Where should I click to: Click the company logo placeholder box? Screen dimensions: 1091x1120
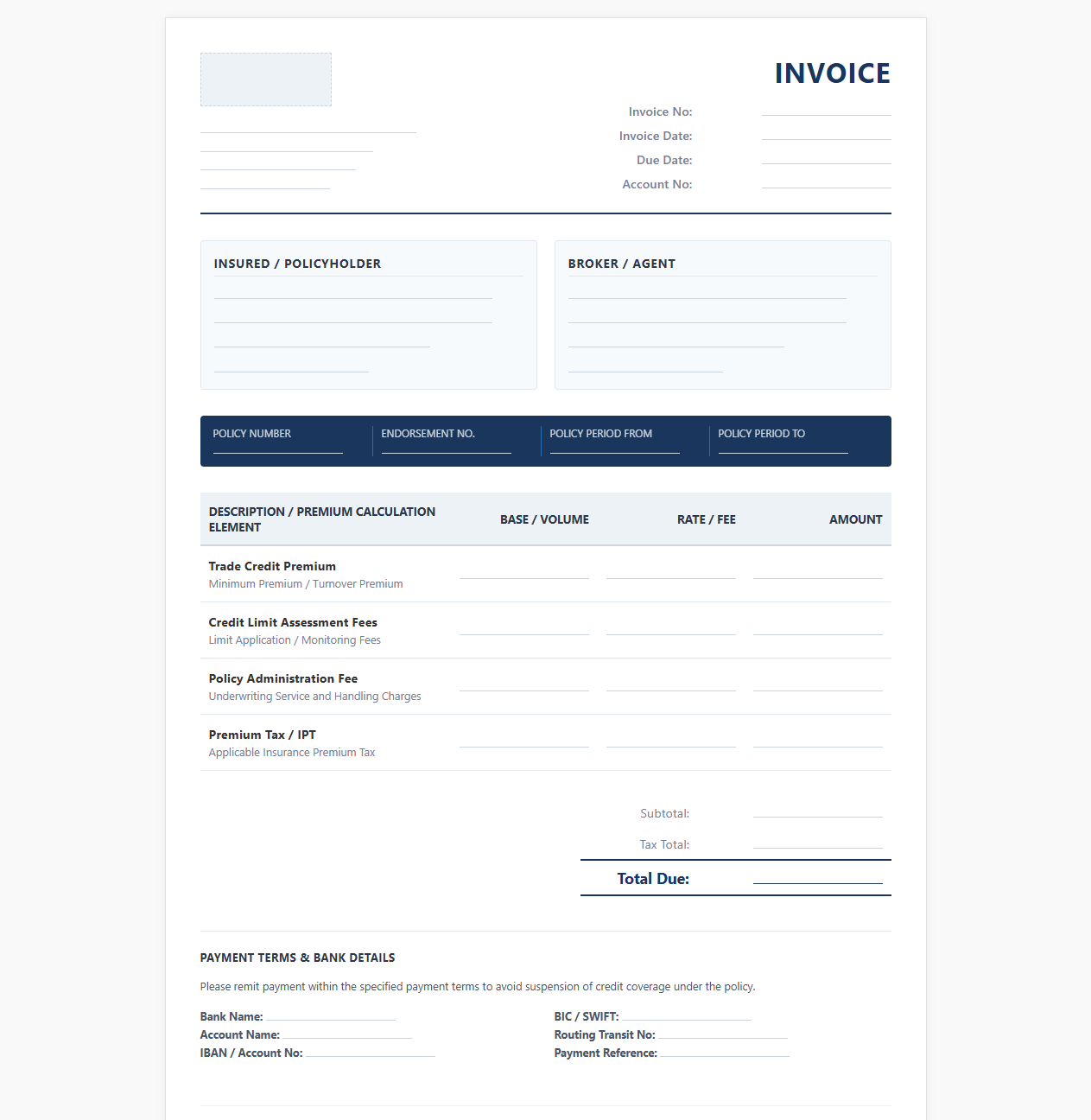click(x=266, y=80)
